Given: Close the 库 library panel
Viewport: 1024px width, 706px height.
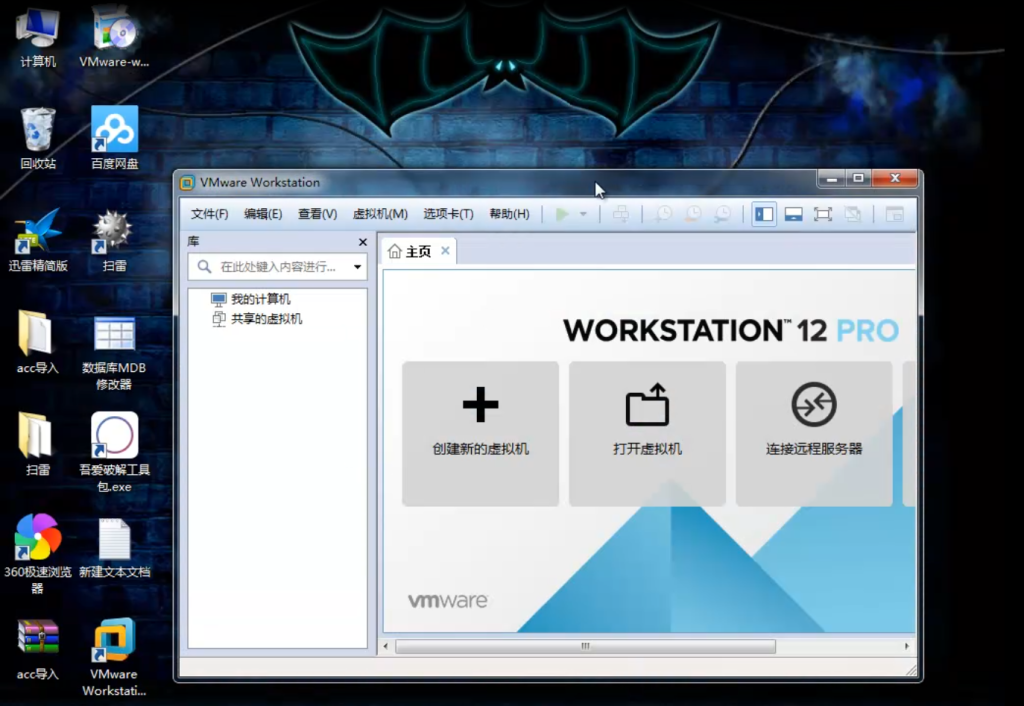Looking at the screenshot, I should 362,242.
